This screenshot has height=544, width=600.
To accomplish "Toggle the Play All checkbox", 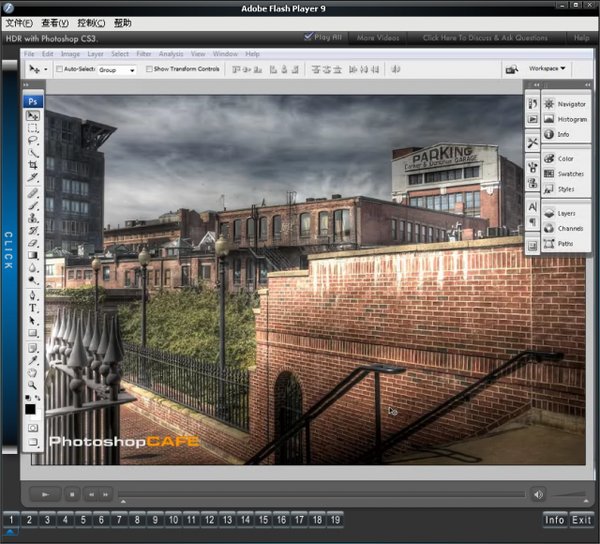I will click(309, 37).
